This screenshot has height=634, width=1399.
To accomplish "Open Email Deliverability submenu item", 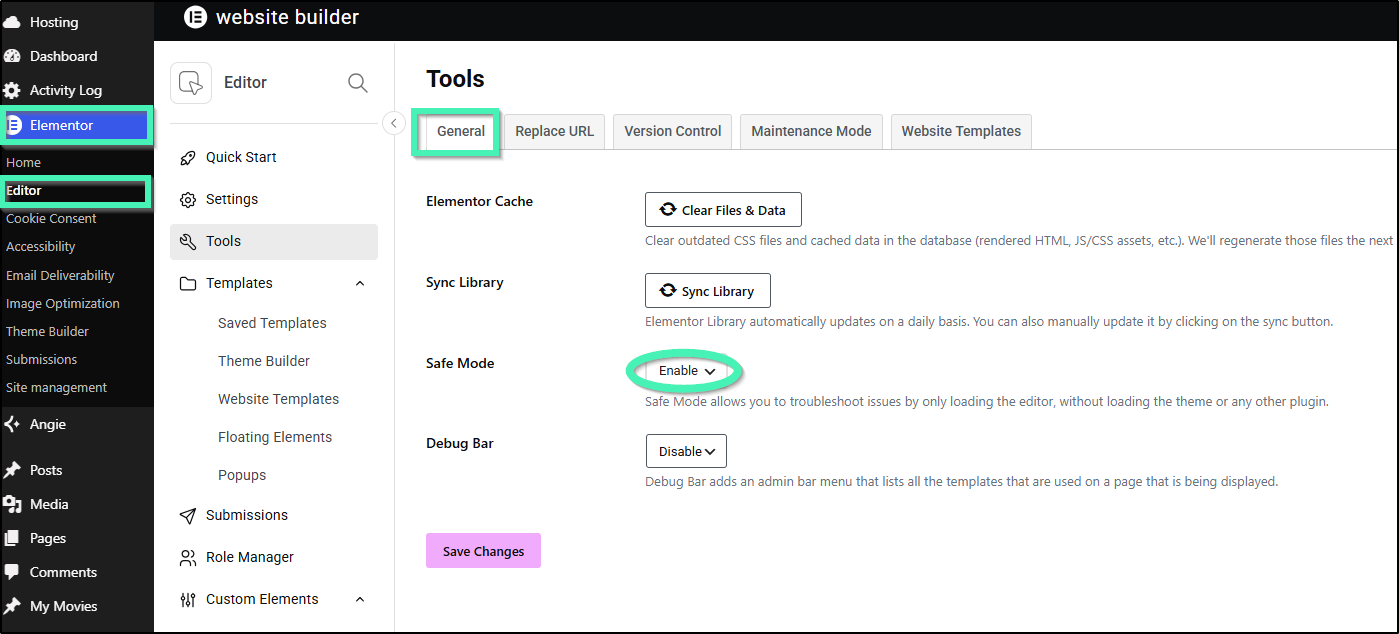I will point(60,275).
